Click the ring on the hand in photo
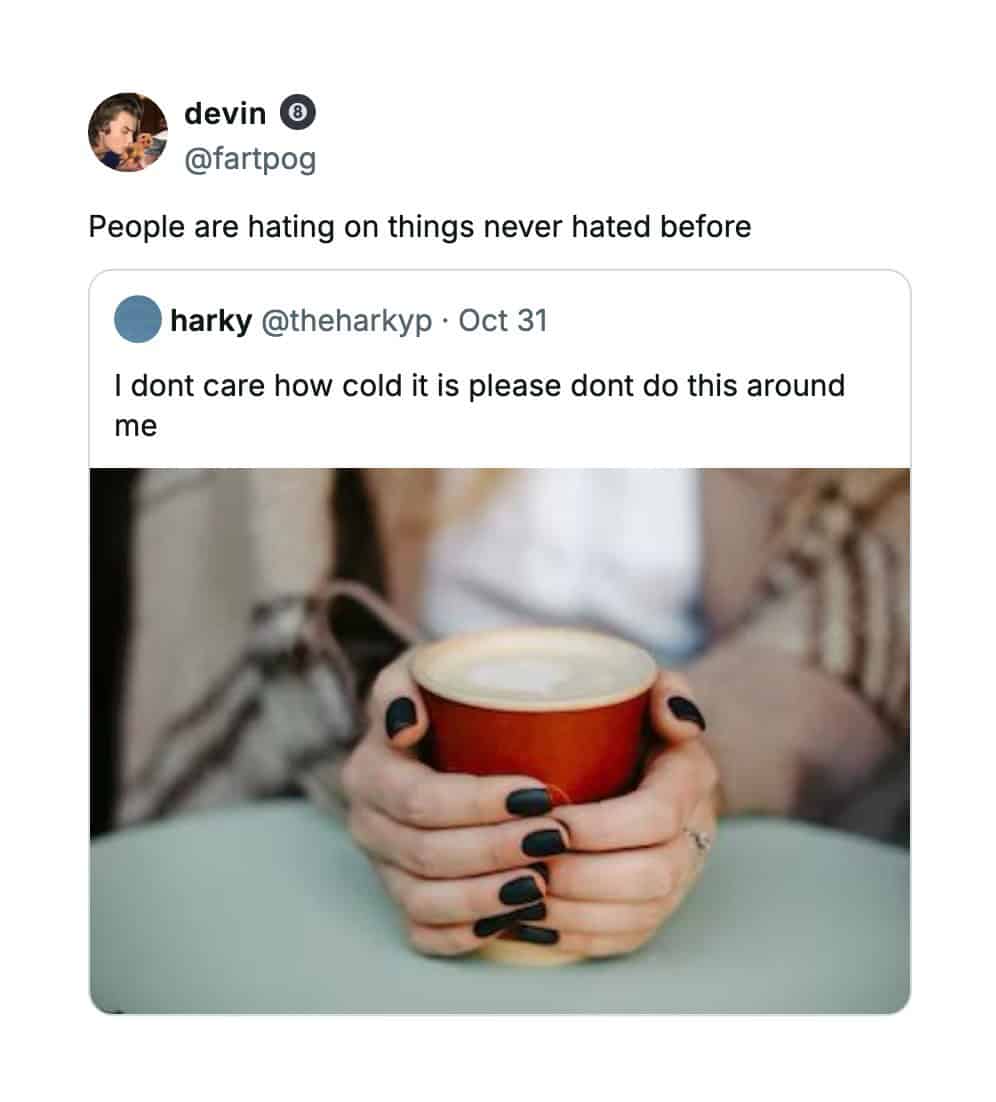The image size is (996, 1102). click(698, 838)
